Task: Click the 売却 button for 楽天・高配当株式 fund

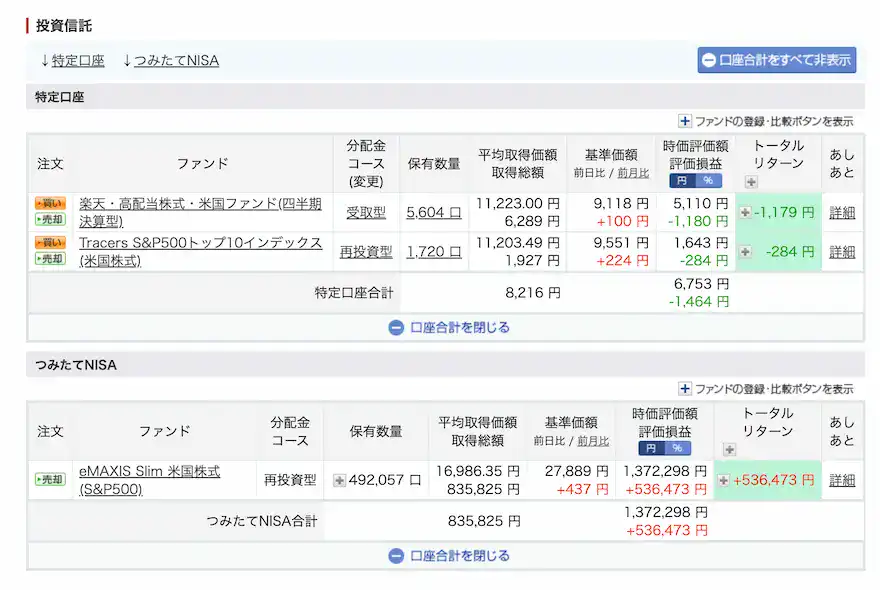Action: pyautogui.click(x=50, y=219)
